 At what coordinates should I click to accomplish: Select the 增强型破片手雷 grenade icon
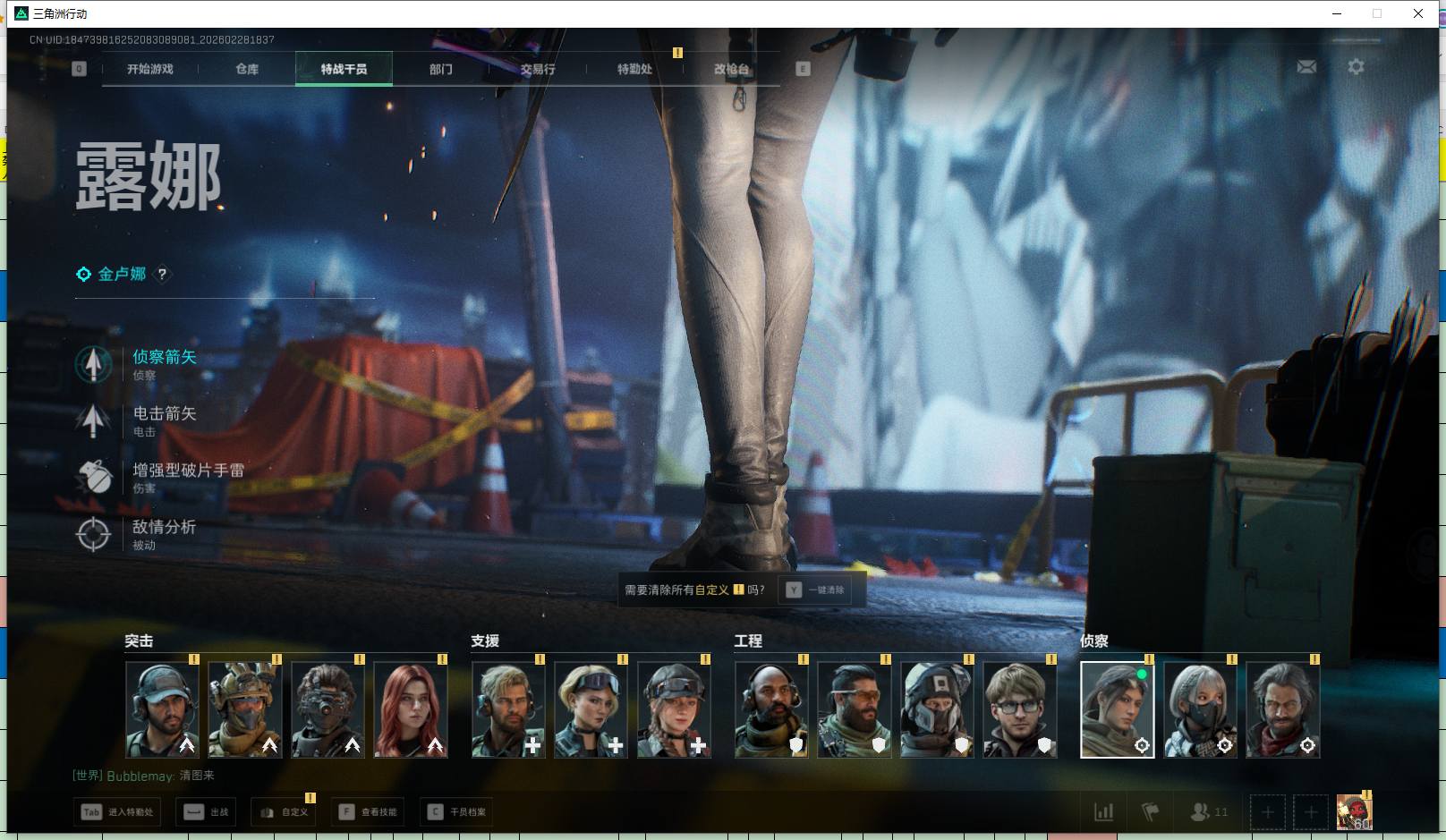point(93,477)
